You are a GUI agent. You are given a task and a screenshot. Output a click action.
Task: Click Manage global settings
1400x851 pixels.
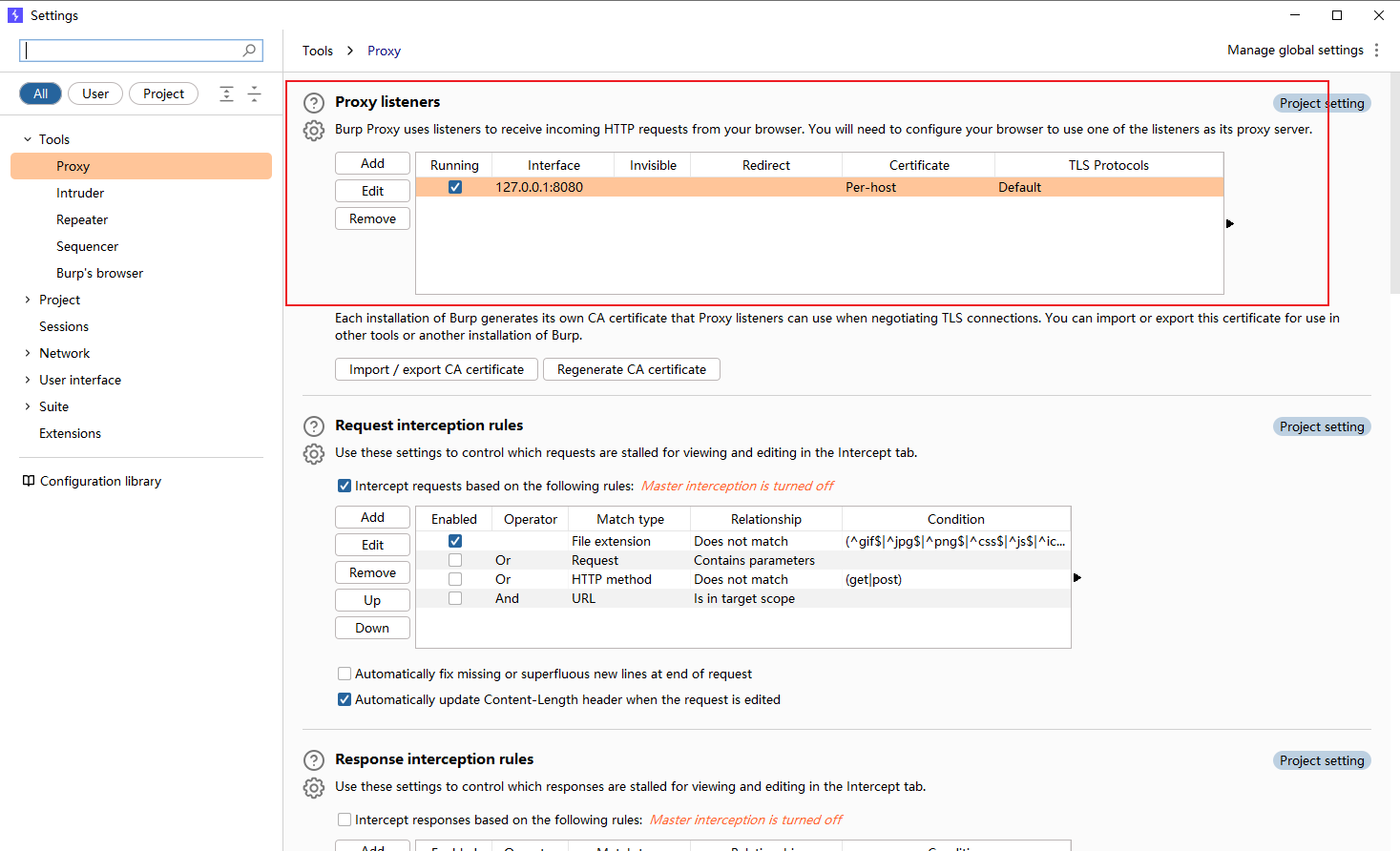tap(1295, 50)
